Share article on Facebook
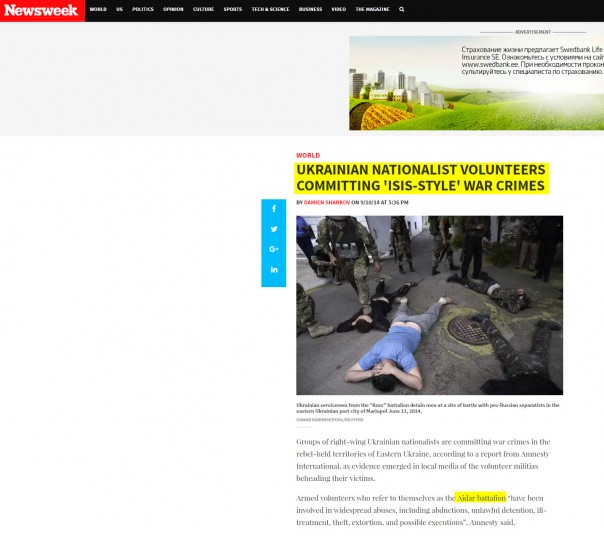Viewport: 604px width, 536px height. tap(274, 209)
